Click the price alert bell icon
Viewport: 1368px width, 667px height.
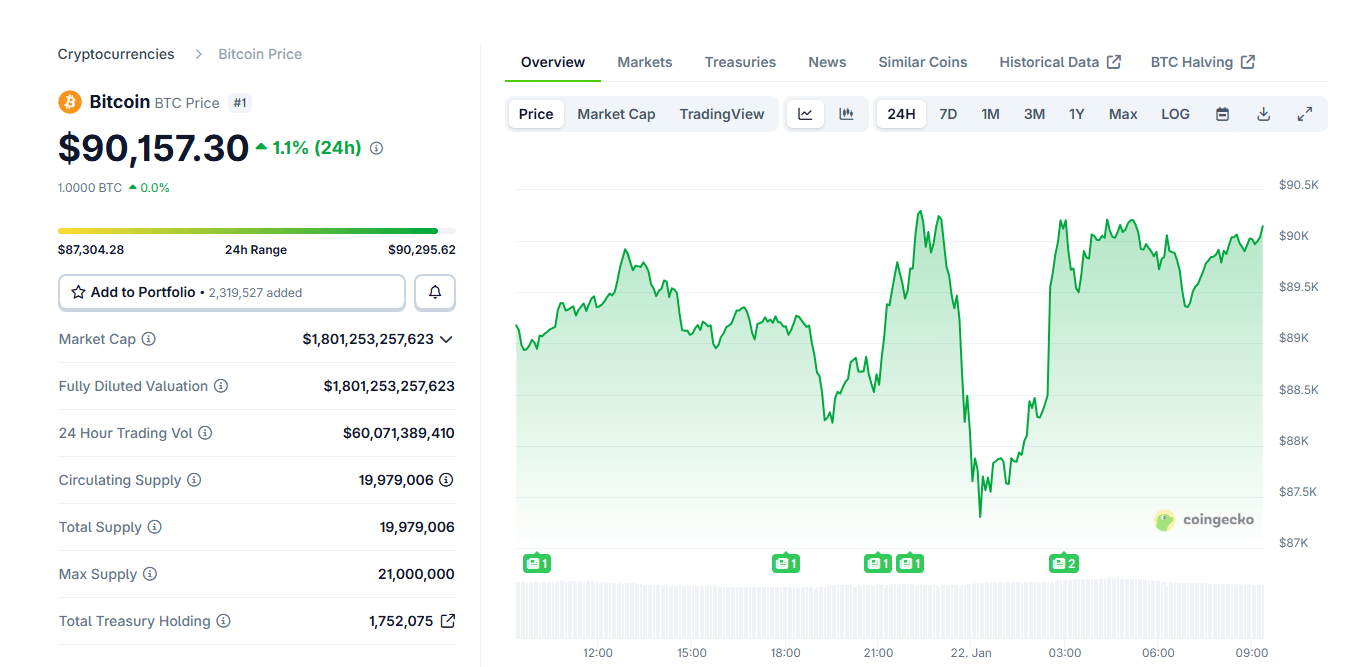tap(435, 293)
